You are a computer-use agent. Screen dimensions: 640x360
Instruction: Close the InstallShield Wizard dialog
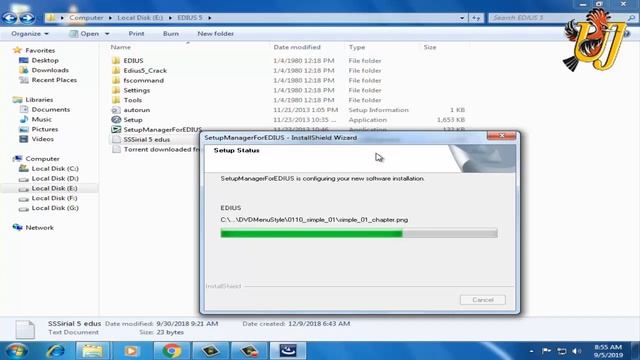[502, 136]
